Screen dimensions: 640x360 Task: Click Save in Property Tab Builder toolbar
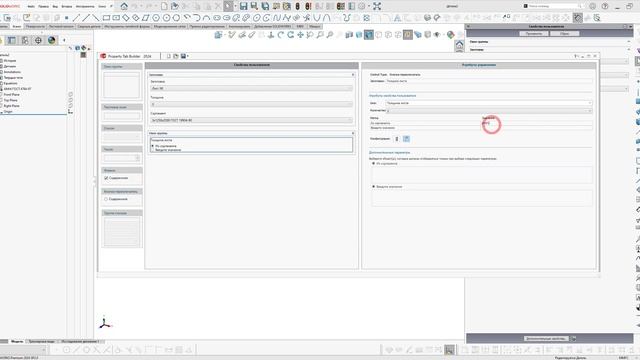coord(183,56)
